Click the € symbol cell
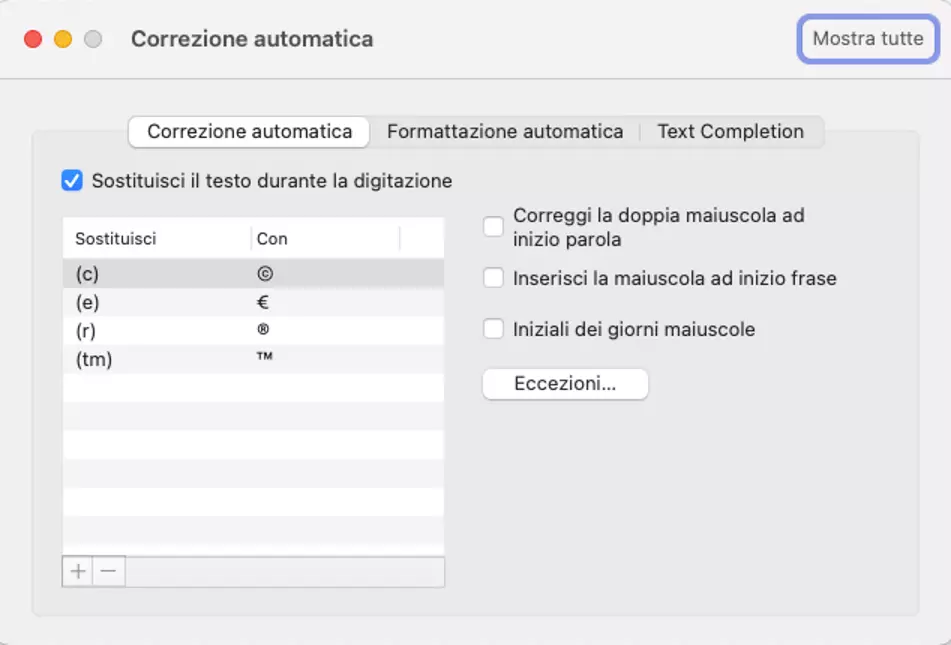This screenshot has height=645, width=951. [x=263, y=302]
